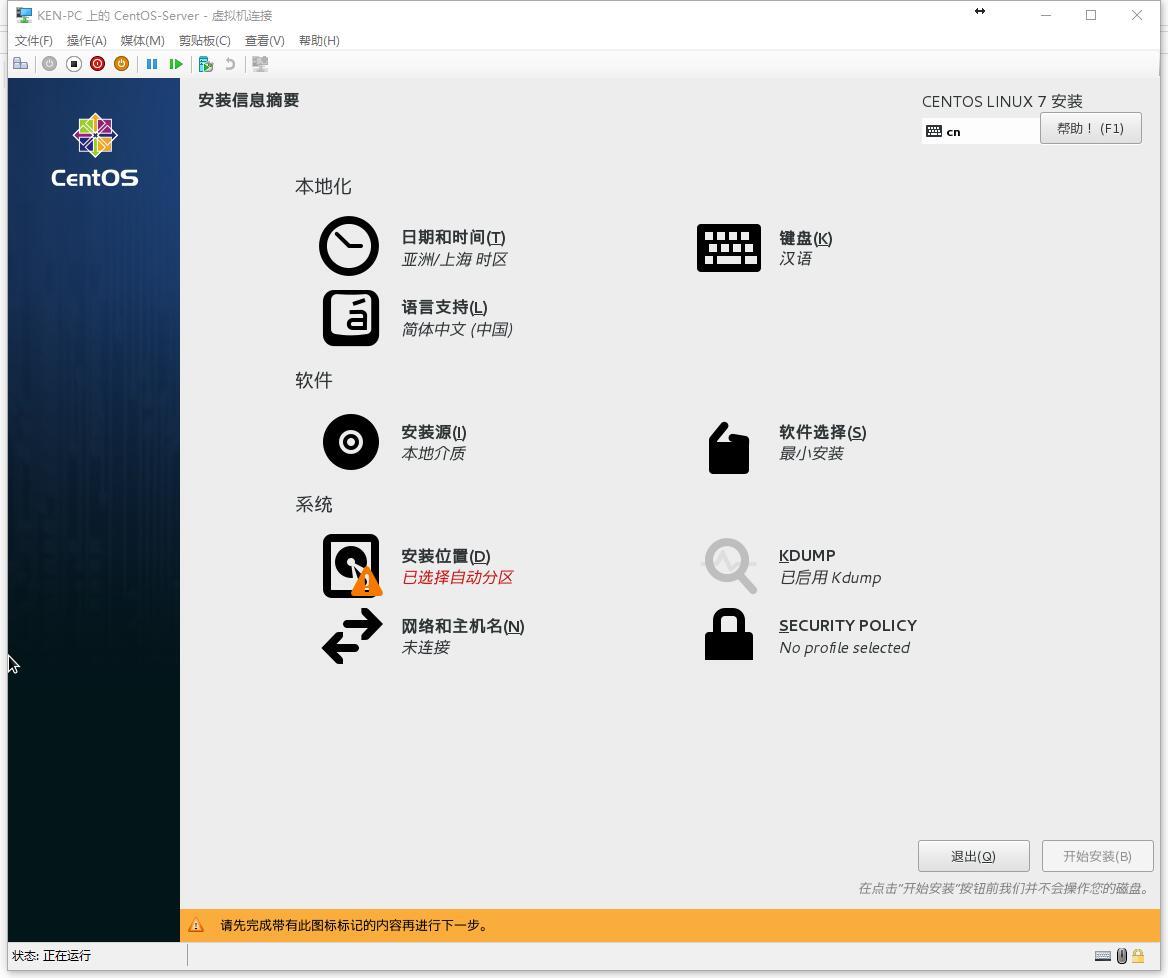Select 网络和主机名(N) link
Image resolution: width=1168 pixels, height=978 pixels.
coord(463,626)
